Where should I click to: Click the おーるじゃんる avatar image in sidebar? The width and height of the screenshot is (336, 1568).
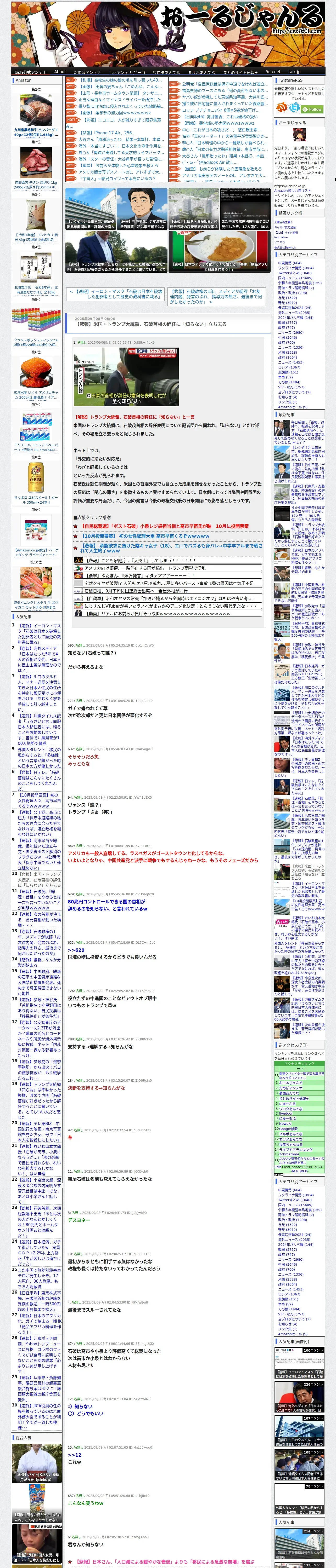click(x=299, y=136)
